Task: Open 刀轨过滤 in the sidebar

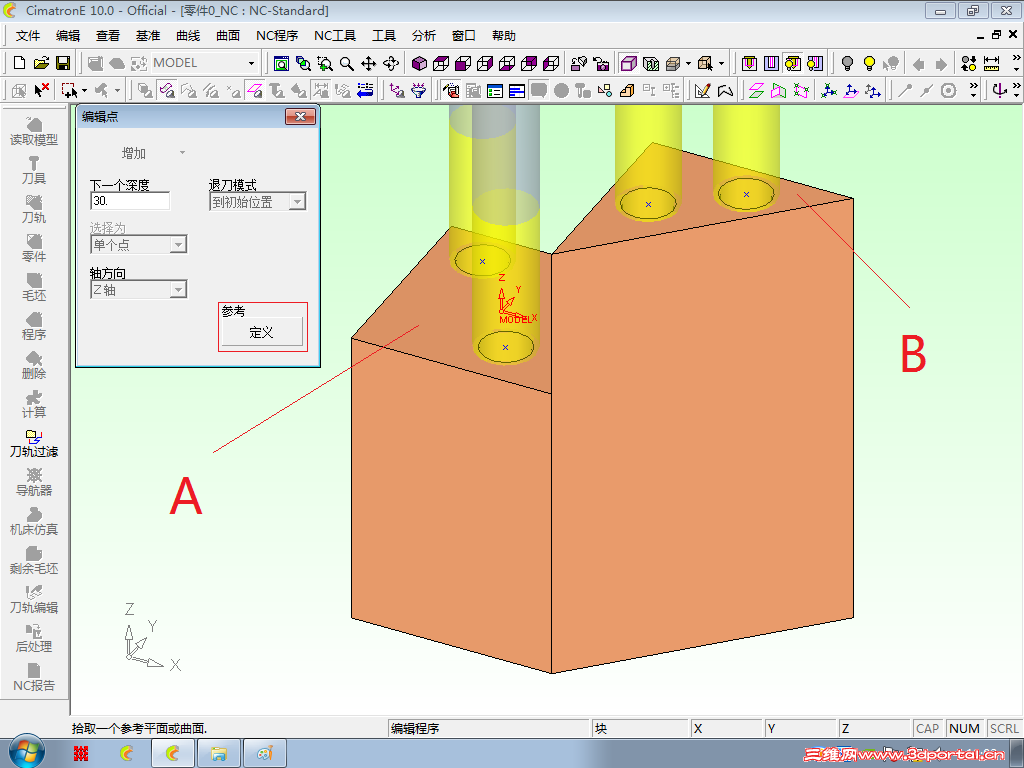Action: click(x=34, y=444)
